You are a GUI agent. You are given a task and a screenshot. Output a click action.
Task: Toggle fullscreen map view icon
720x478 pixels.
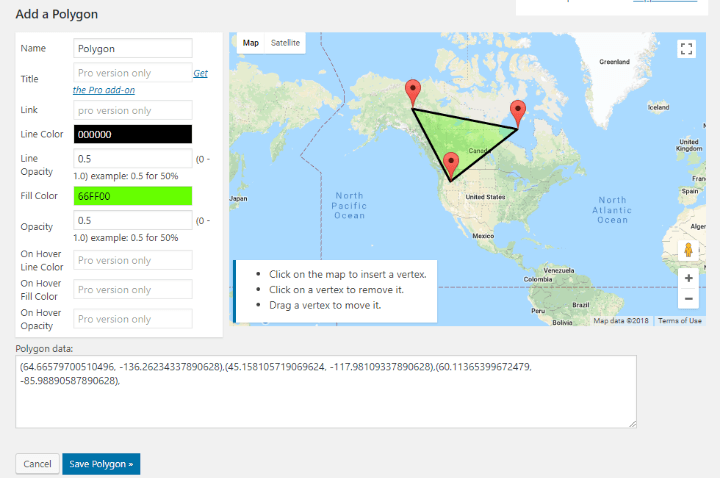[686, 49]
